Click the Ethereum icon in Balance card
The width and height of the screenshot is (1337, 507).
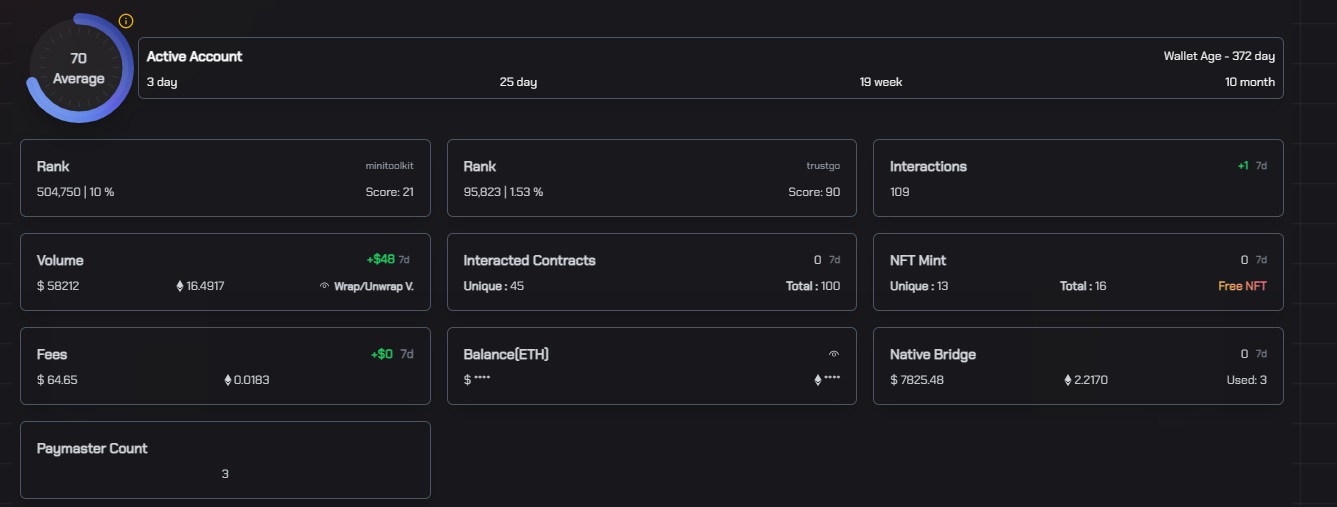(817, 380)
